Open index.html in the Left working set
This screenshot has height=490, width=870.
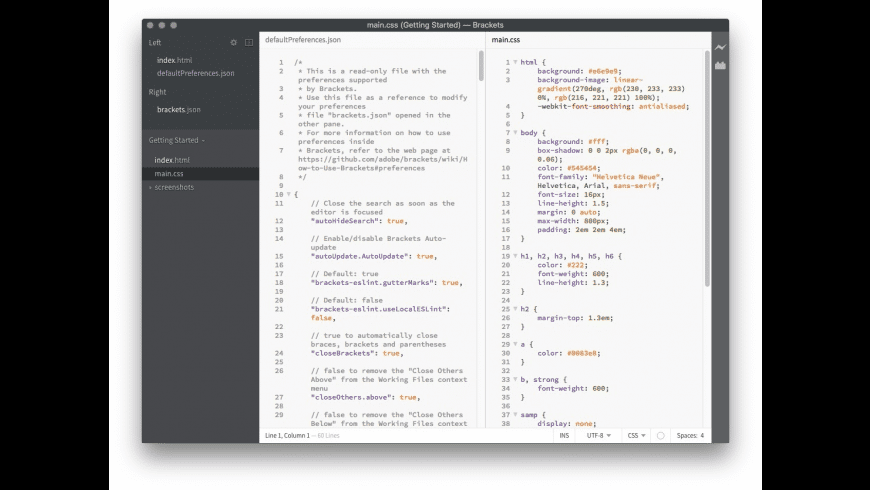tap(174, 60)
